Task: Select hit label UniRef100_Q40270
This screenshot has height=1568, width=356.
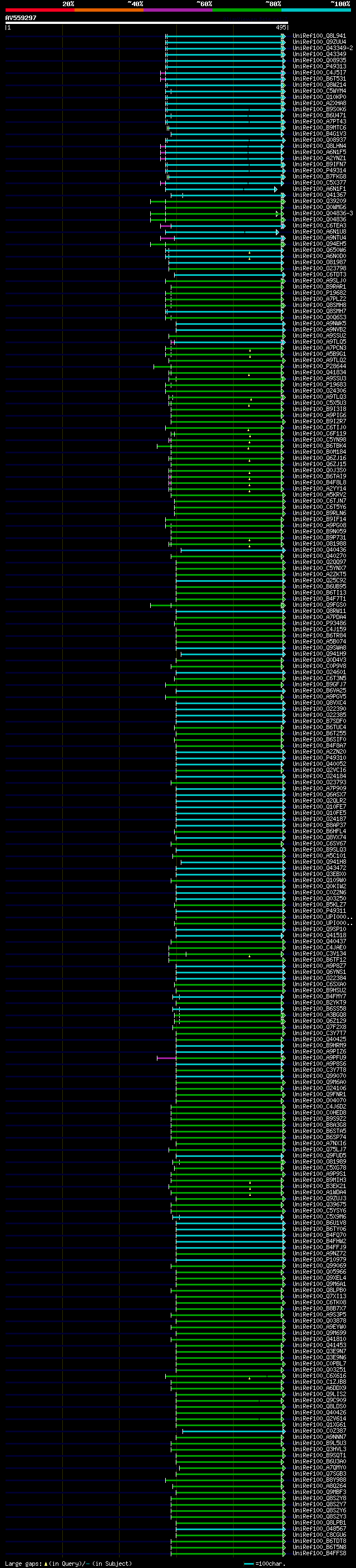Action: 319,556
